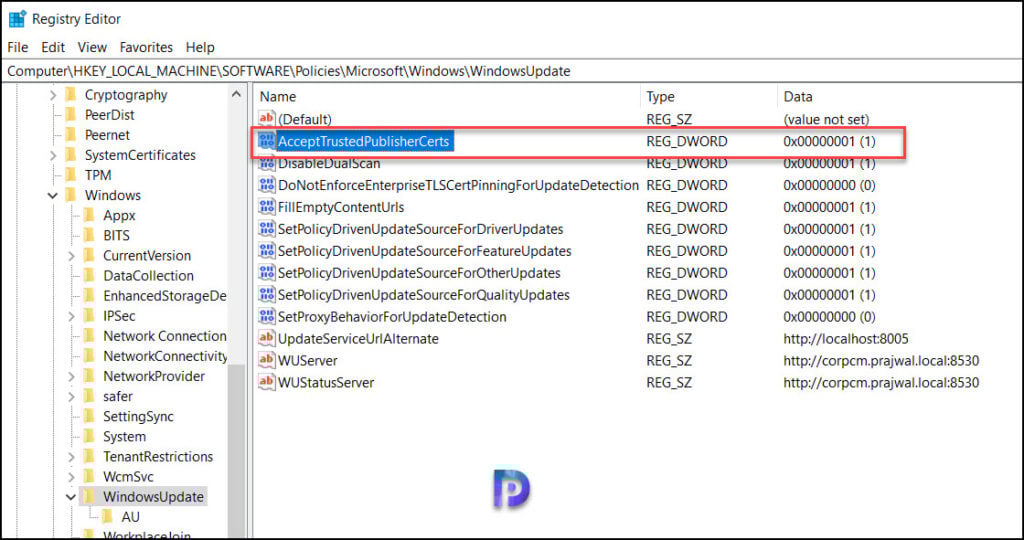Open the Favorites menu

point(146,47)
